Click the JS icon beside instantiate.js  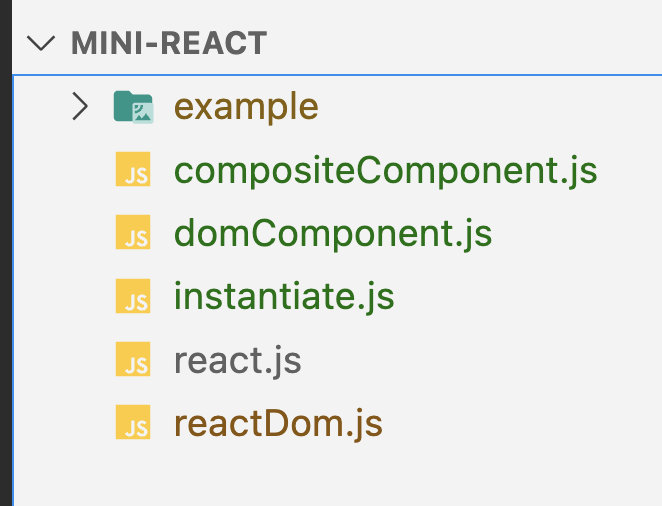133,297
